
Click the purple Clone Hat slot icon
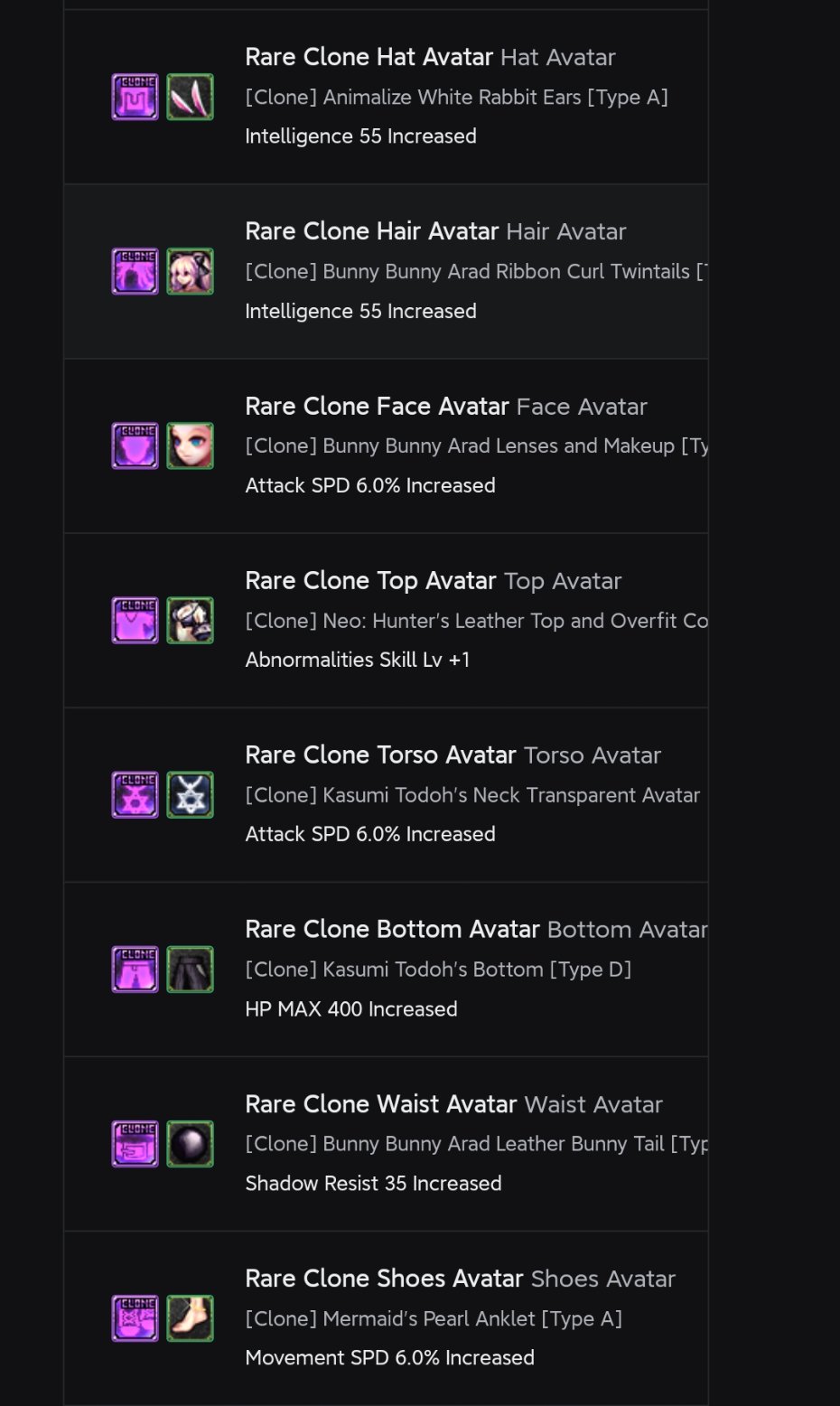(135, 97)
